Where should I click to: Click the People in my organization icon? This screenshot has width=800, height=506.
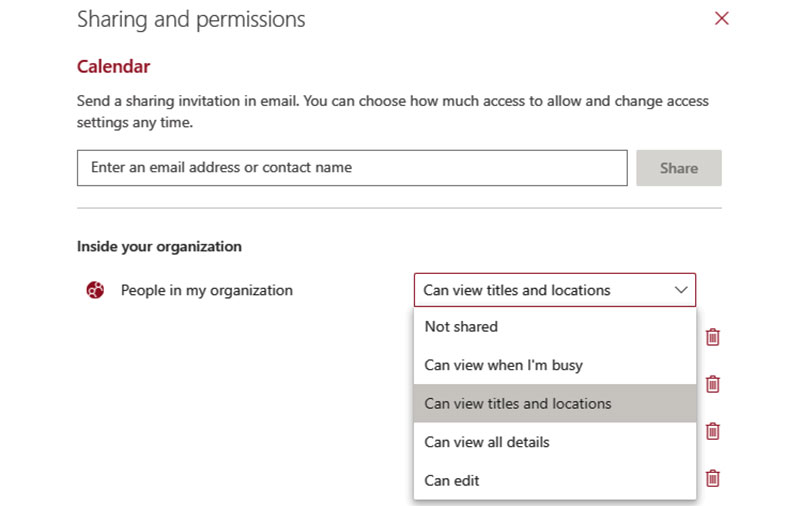[95, 290]
